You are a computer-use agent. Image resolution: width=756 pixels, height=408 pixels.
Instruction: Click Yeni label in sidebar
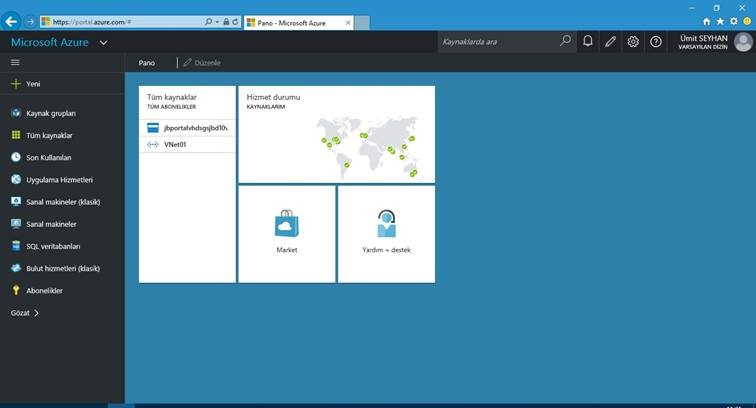tap(33, 84)
